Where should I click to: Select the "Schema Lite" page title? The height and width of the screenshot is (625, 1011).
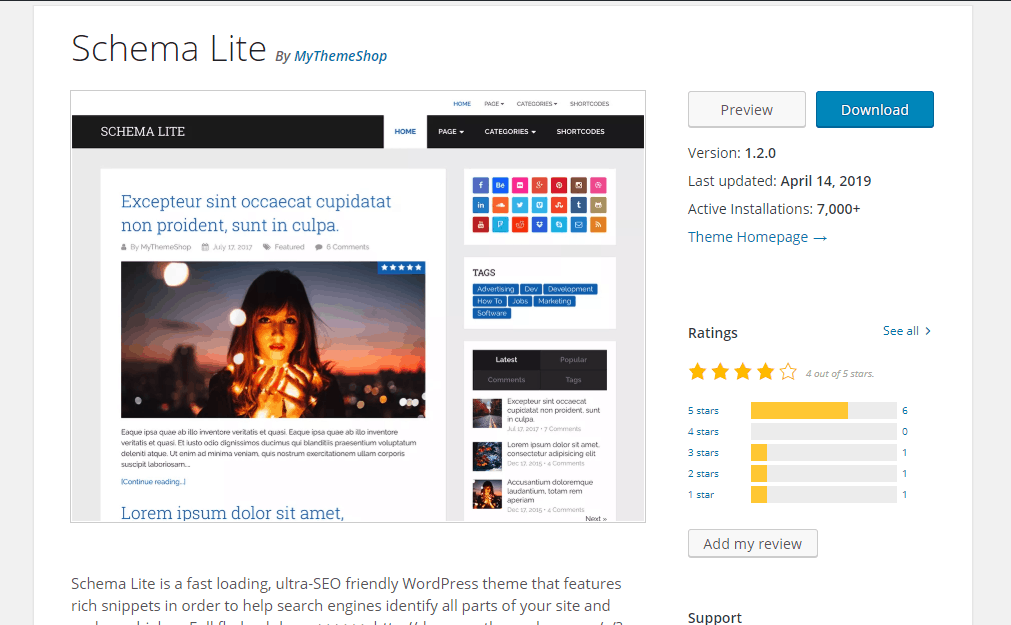point(169,48)
